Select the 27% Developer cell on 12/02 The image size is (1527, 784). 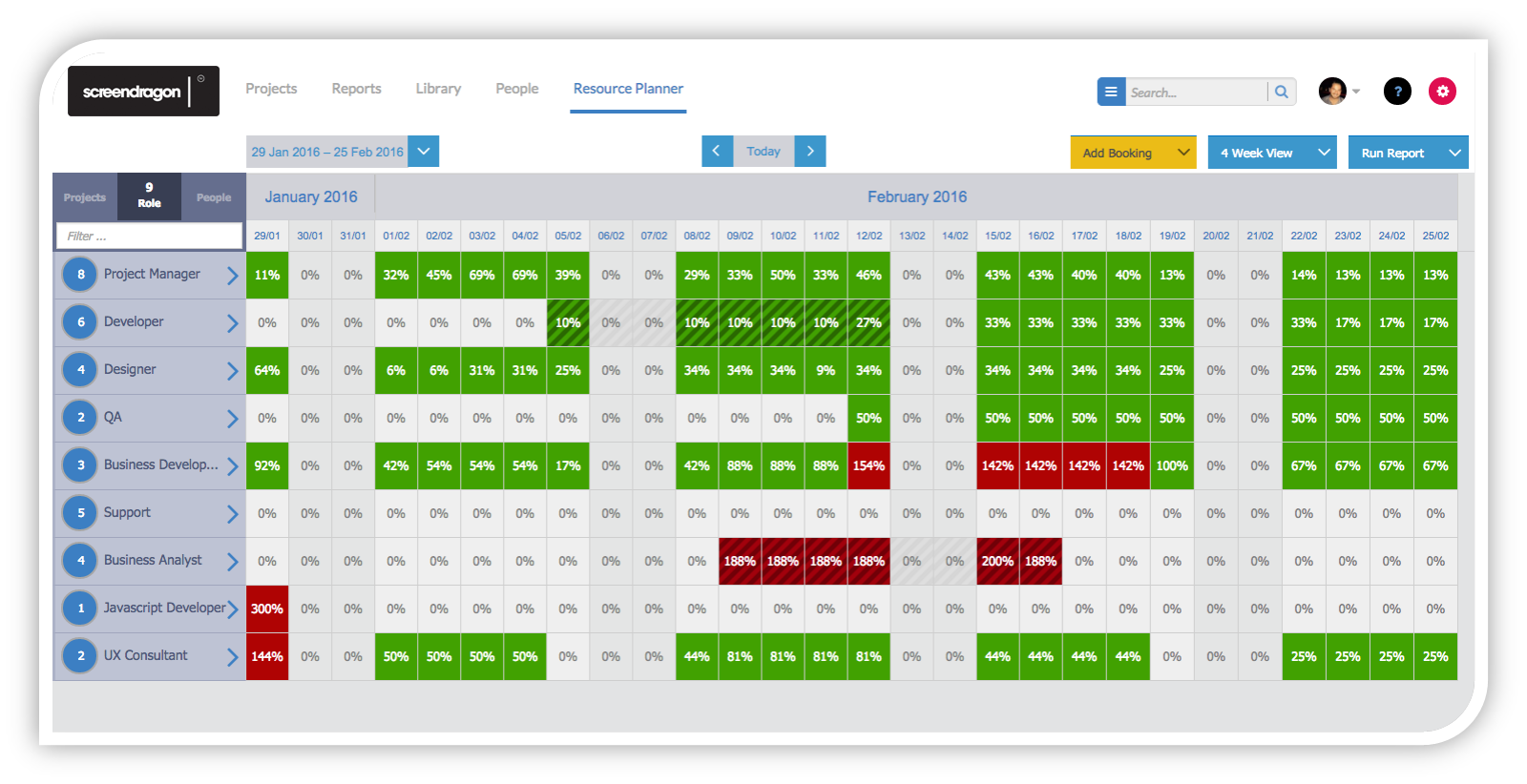[x=868, y=322]
